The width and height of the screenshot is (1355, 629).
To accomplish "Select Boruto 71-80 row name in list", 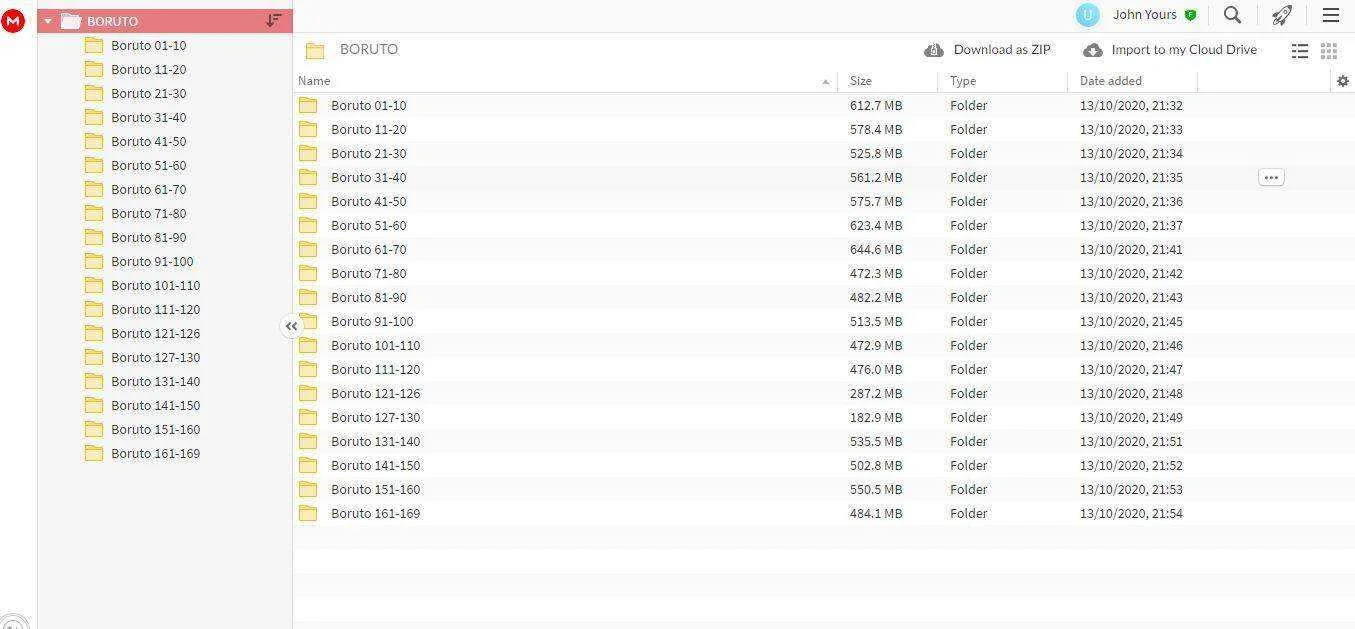I will point(368,273).
